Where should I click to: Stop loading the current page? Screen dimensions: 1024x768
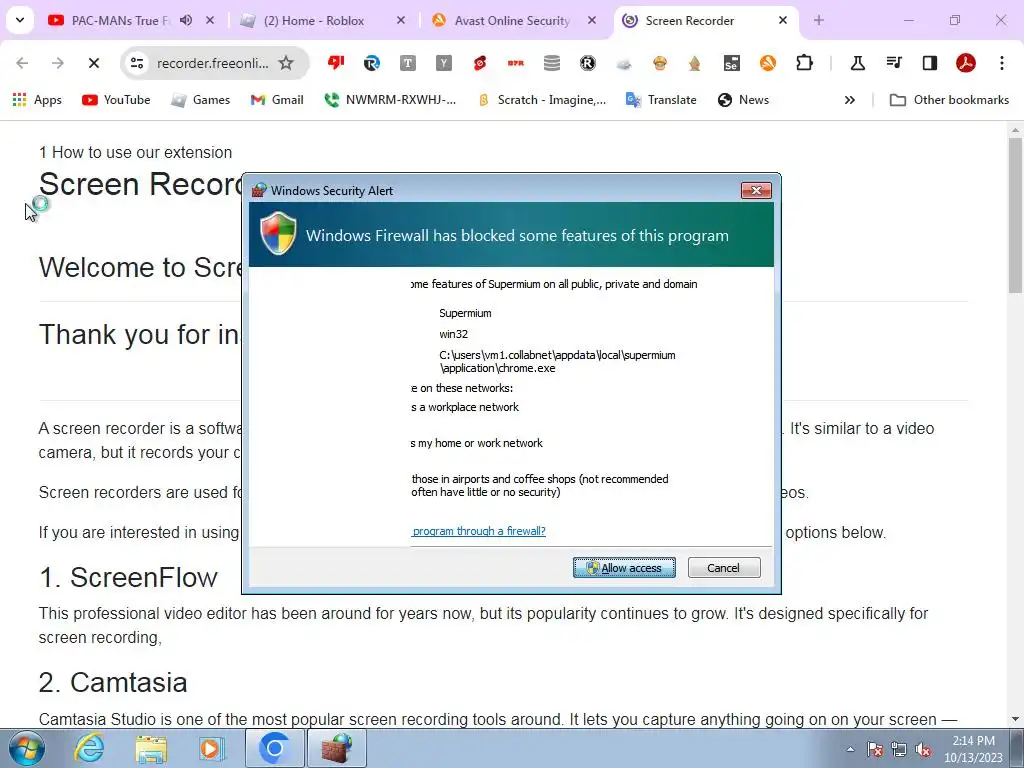(93, 63)
